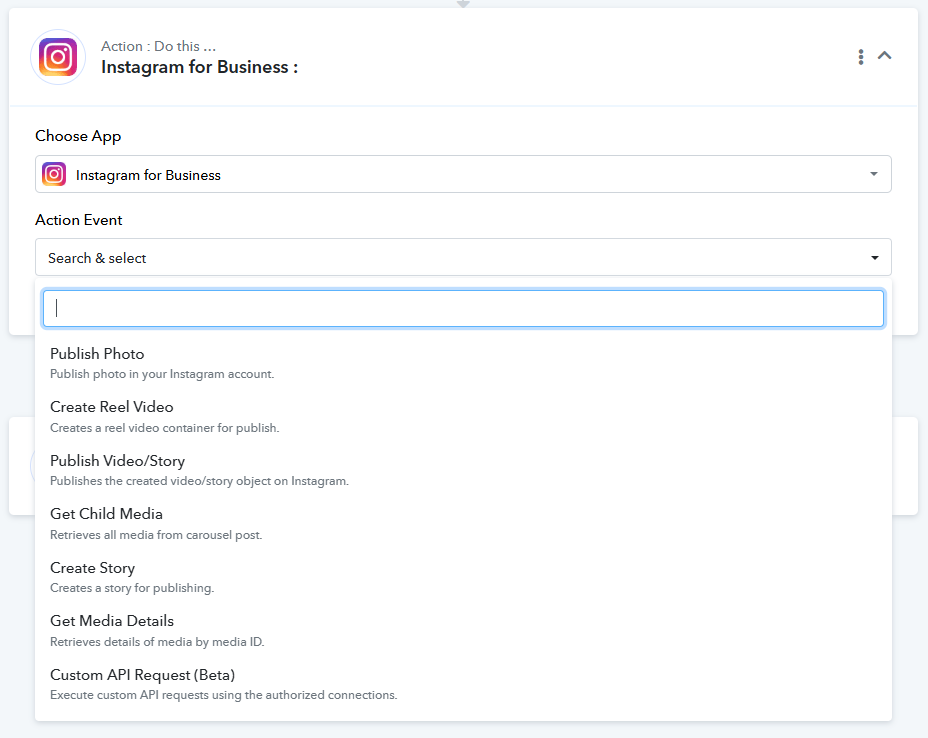Click 'Retrieves all media from carousel post.'
Viewport: 928px width, 738px height.
click(156, 535)
